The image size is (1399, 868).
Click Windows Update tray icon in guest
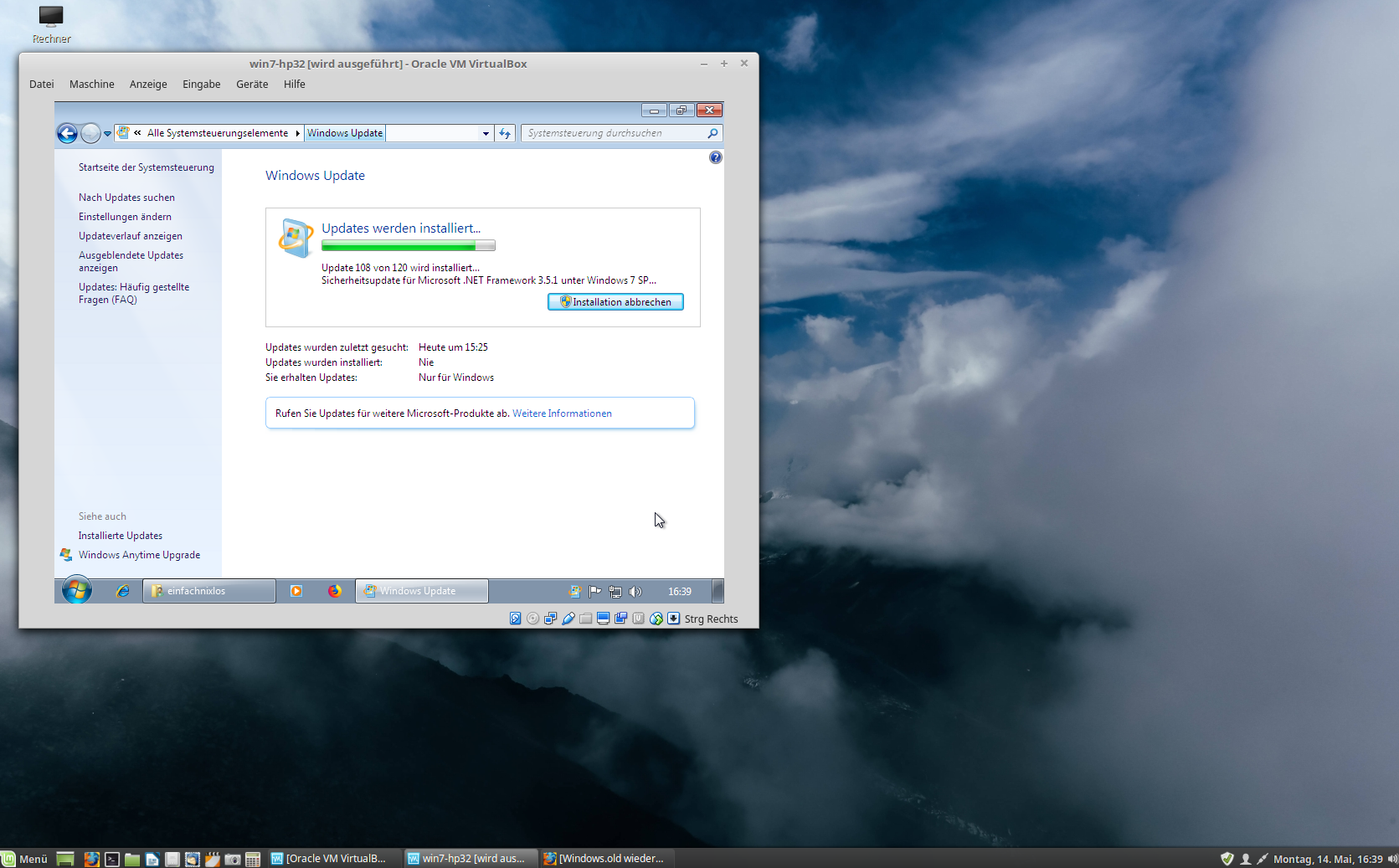(575, 592)
